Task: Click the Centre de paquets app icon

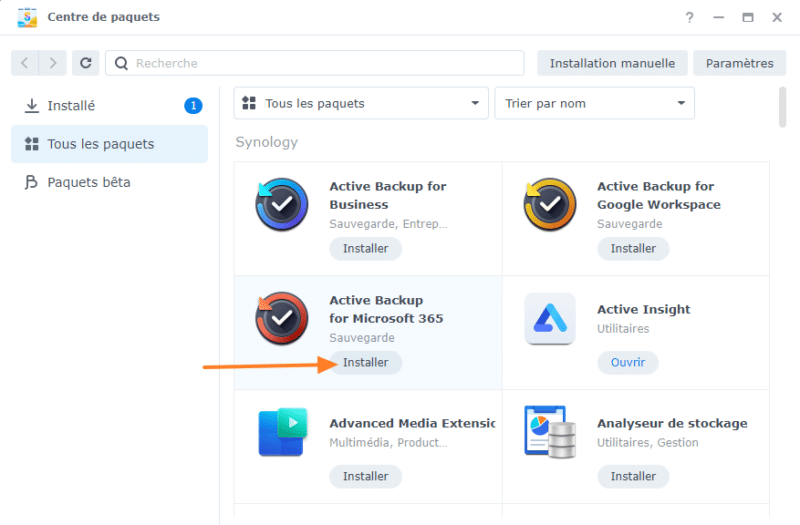Action: (x=27, y=17)
